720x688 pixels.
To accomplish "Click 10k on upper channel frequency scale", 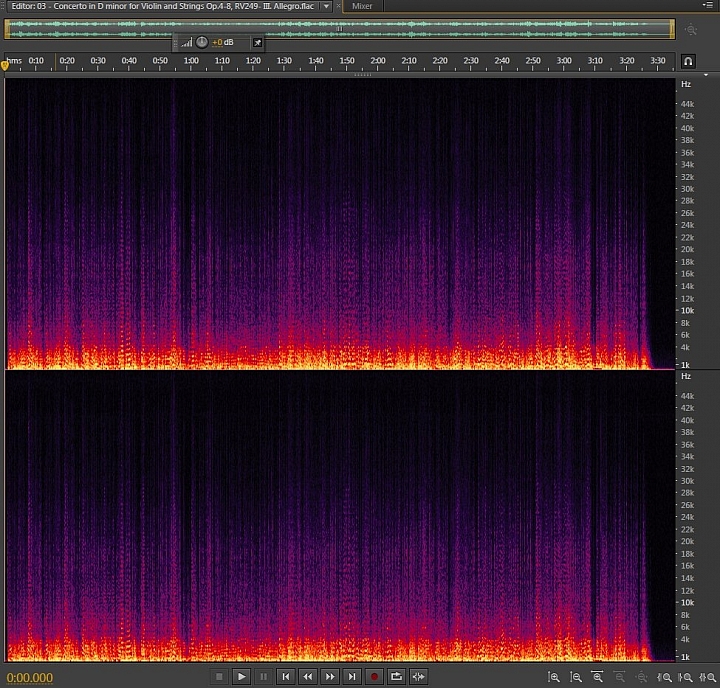I will click(x=687, y=311).
